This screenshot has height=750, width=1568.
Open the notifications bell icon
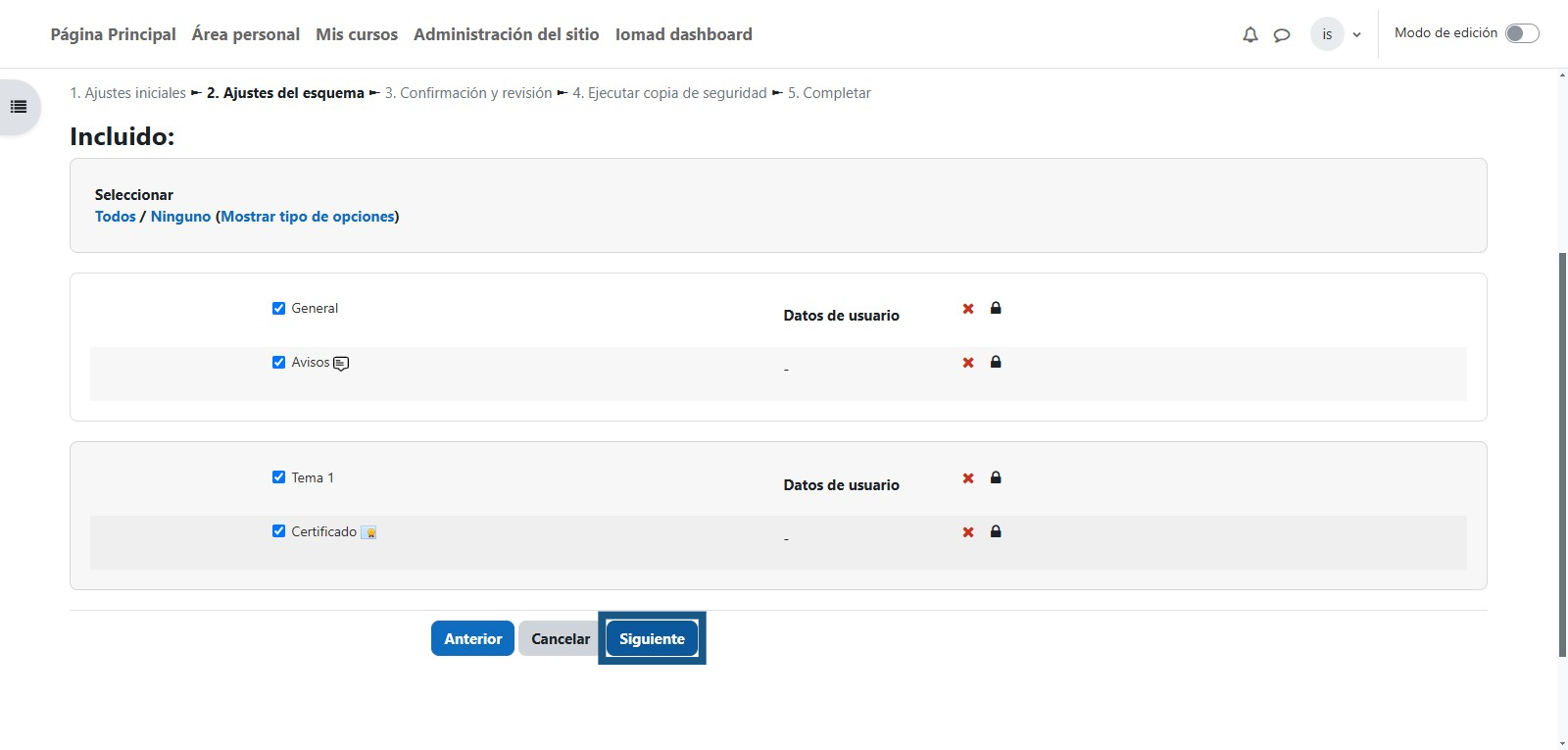pos(1249,35)
